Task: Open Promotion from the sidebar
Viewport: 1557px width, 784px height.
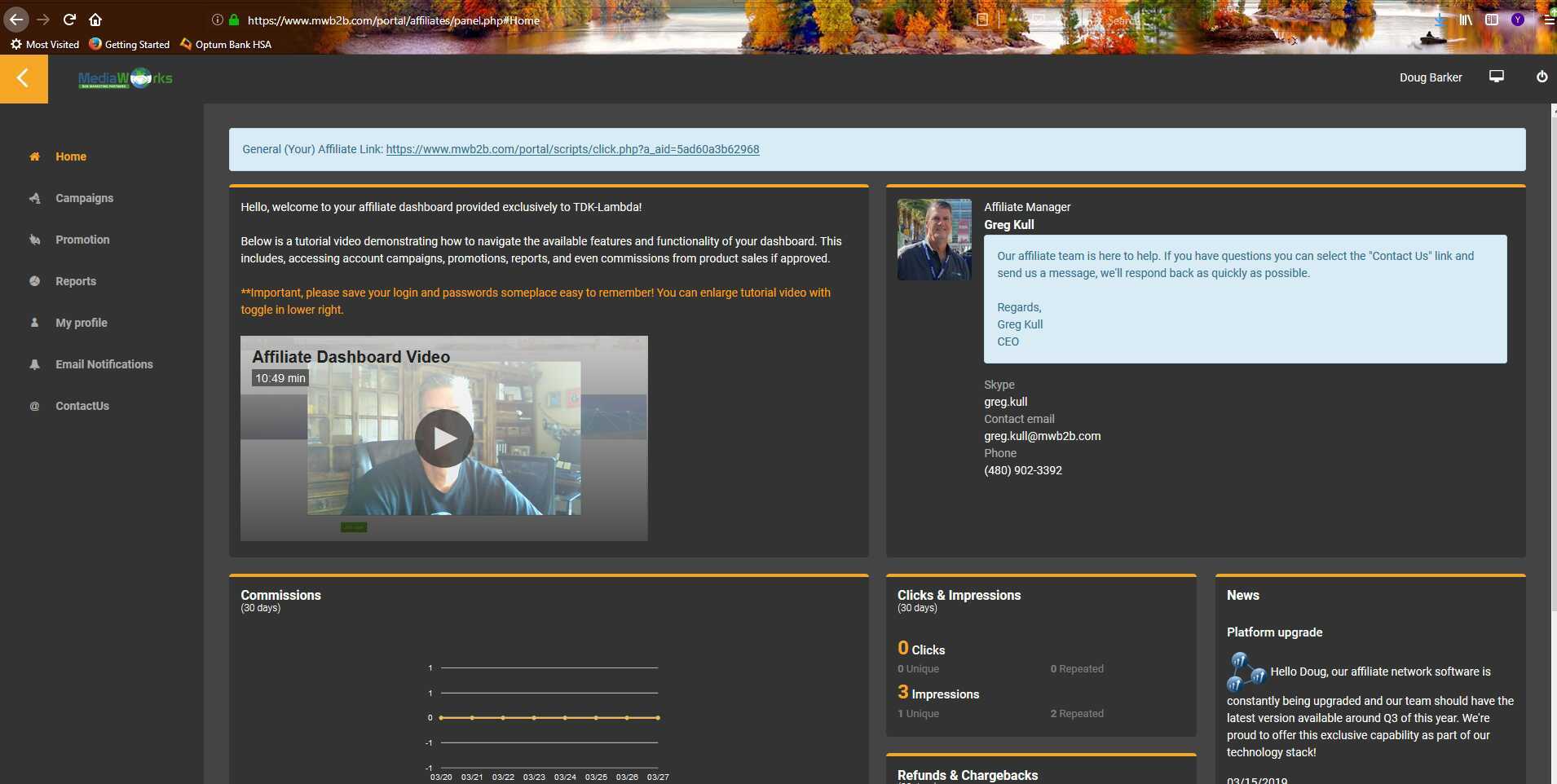Action: point(82,240)
